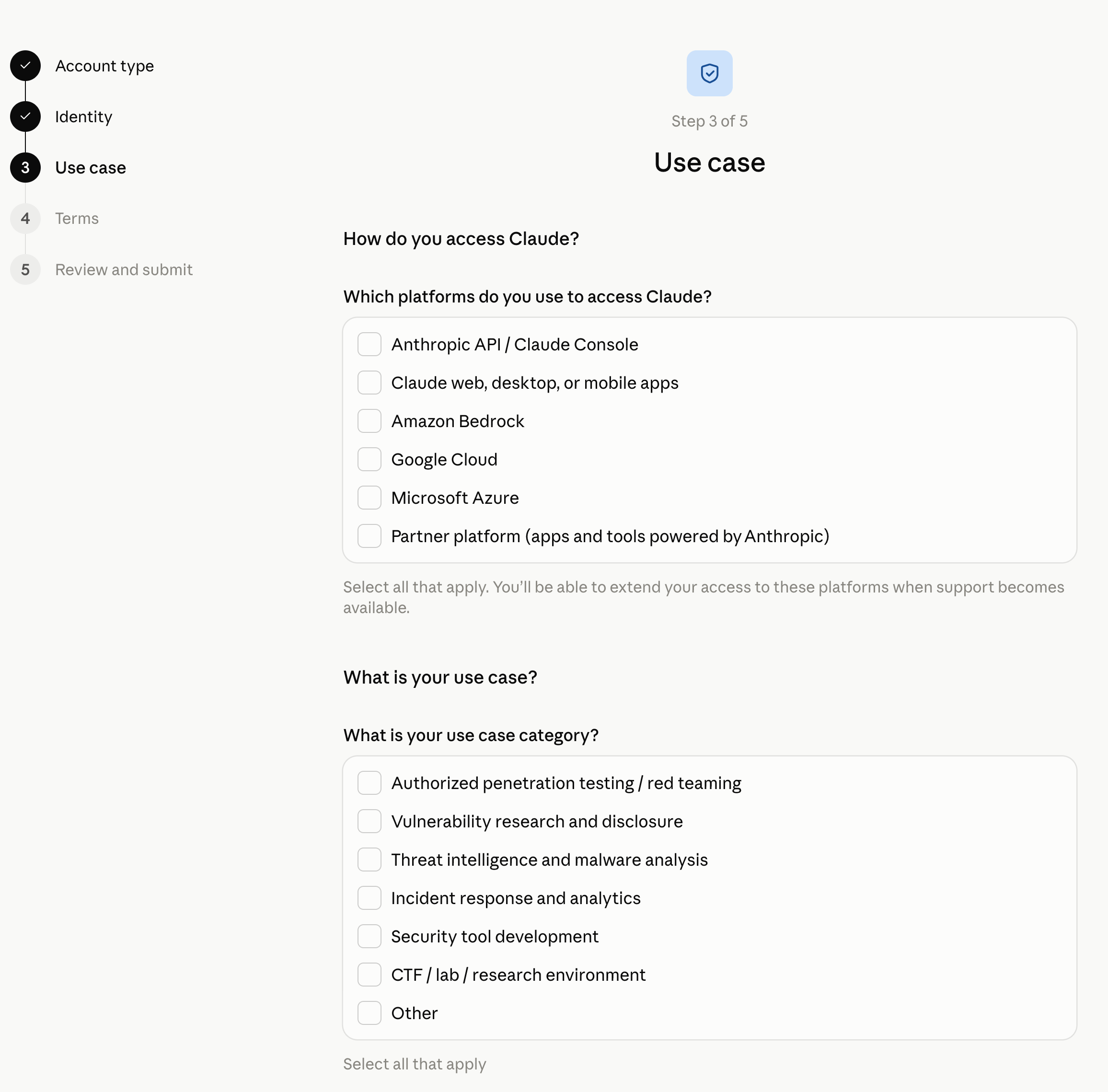Select CTF / lab / research environment

(x=369, y=976)
